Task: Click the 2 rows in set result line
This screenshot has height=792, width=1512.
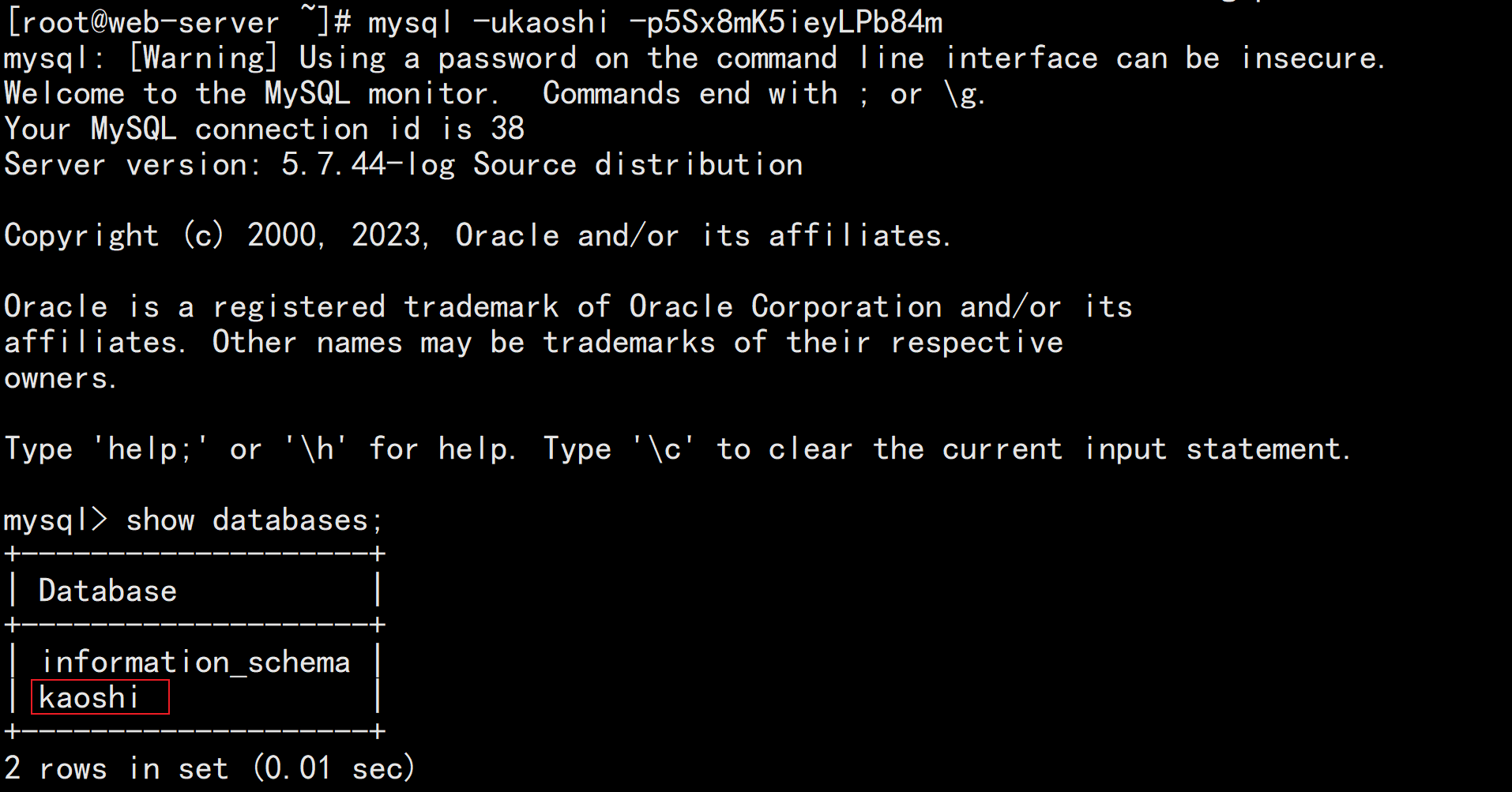Action: [x=209, y=768]
